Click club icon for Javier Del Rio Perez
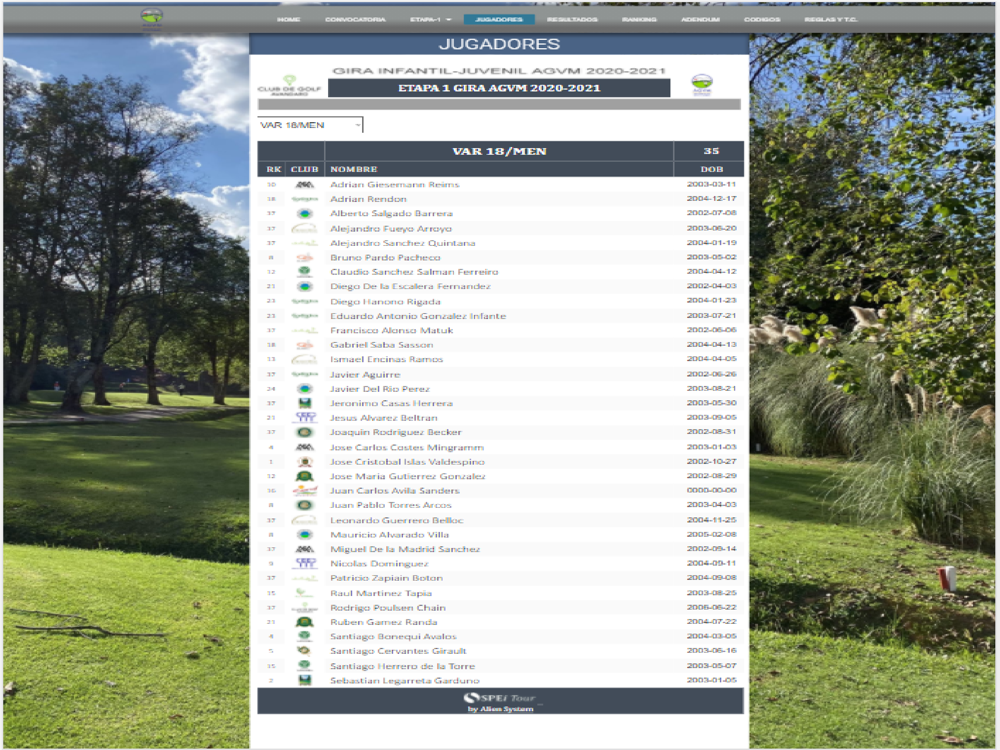Screen dimensions: 1000x750 305,388
